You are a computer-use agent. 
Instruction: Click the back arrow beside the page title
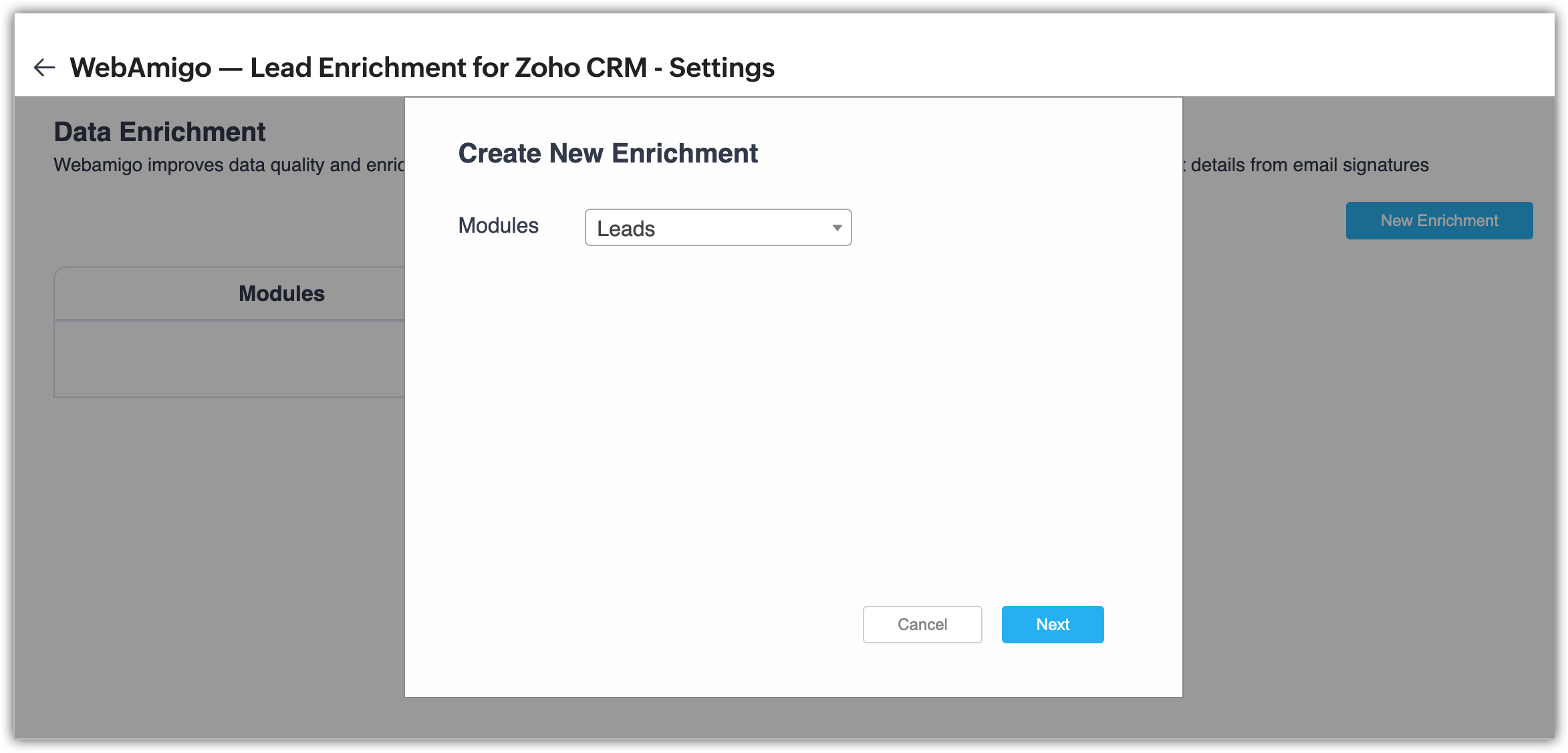pyautogui.click(x=44, y=68)
